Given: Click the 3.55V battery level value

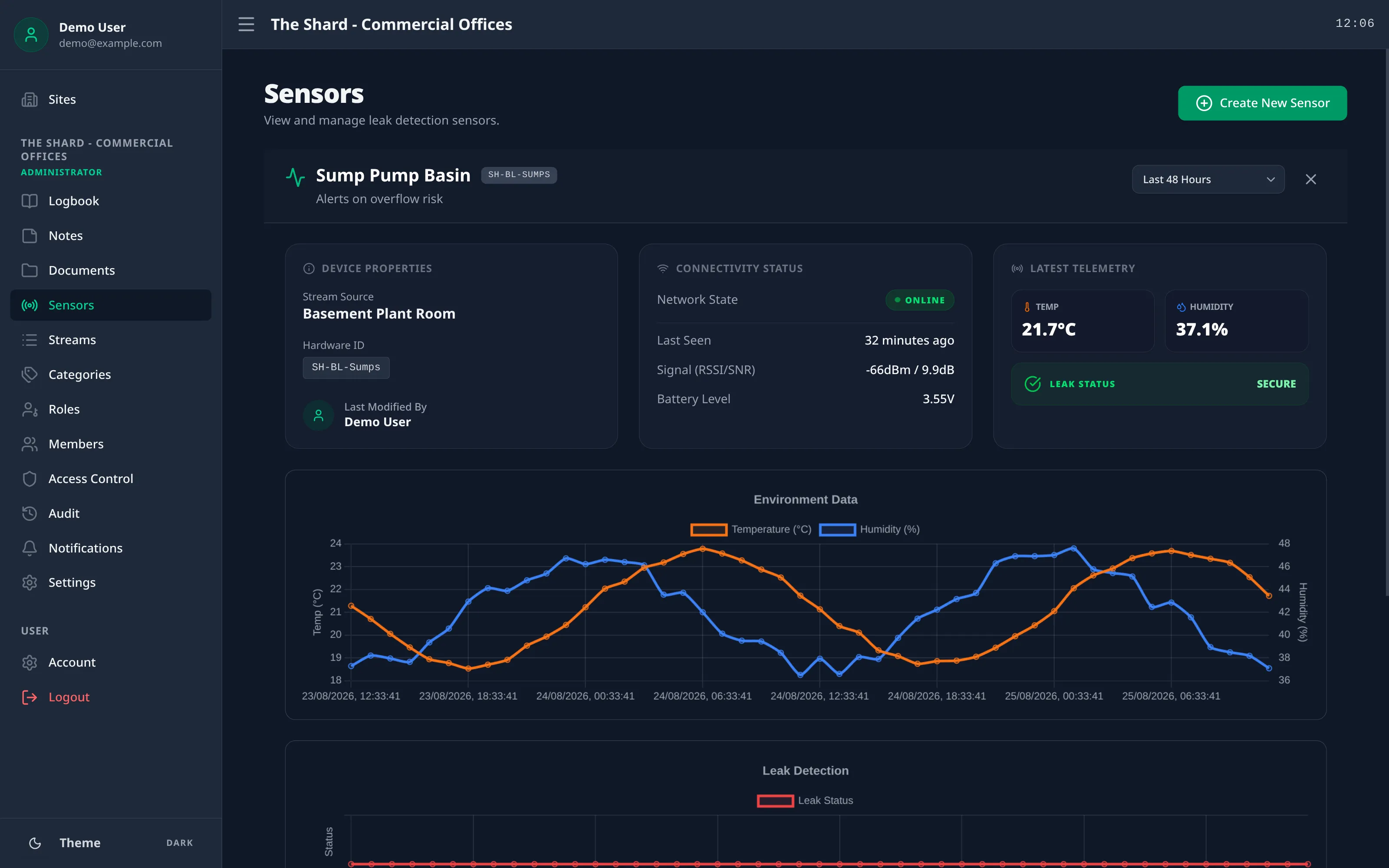Looking at the screenshot, I should click(x=938, y=399).
